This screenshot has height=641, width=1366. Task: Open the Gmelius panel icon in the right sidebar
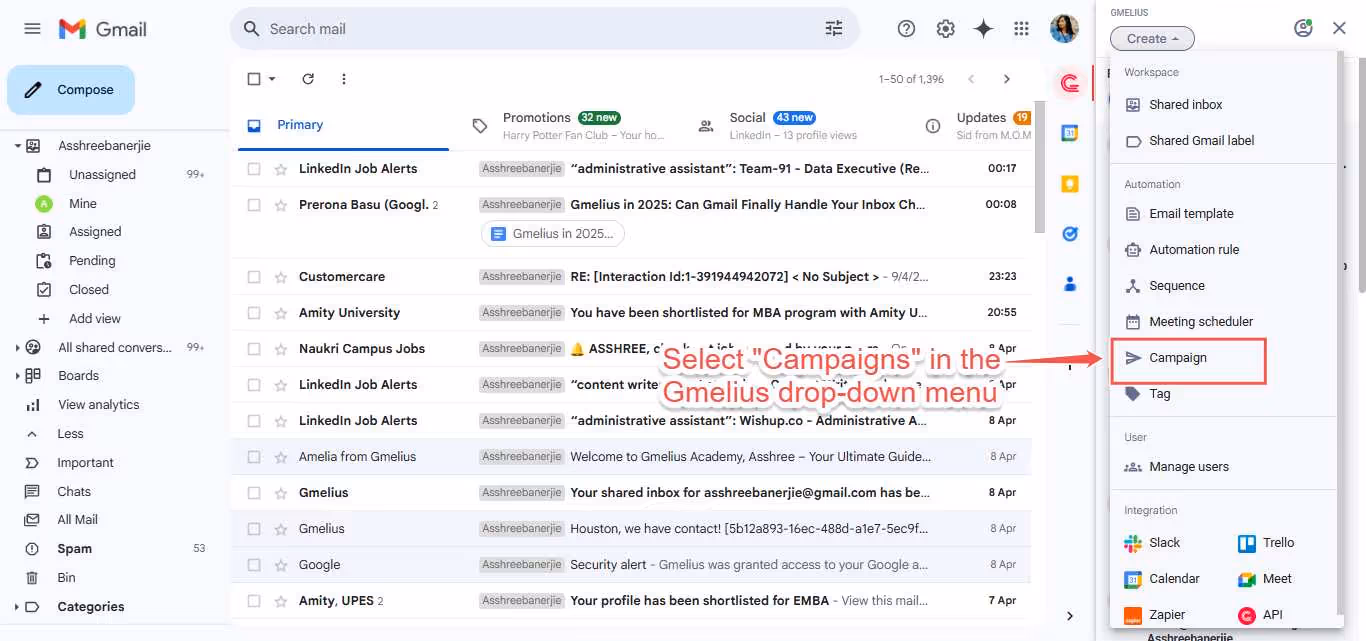[x=1070, y=83]
